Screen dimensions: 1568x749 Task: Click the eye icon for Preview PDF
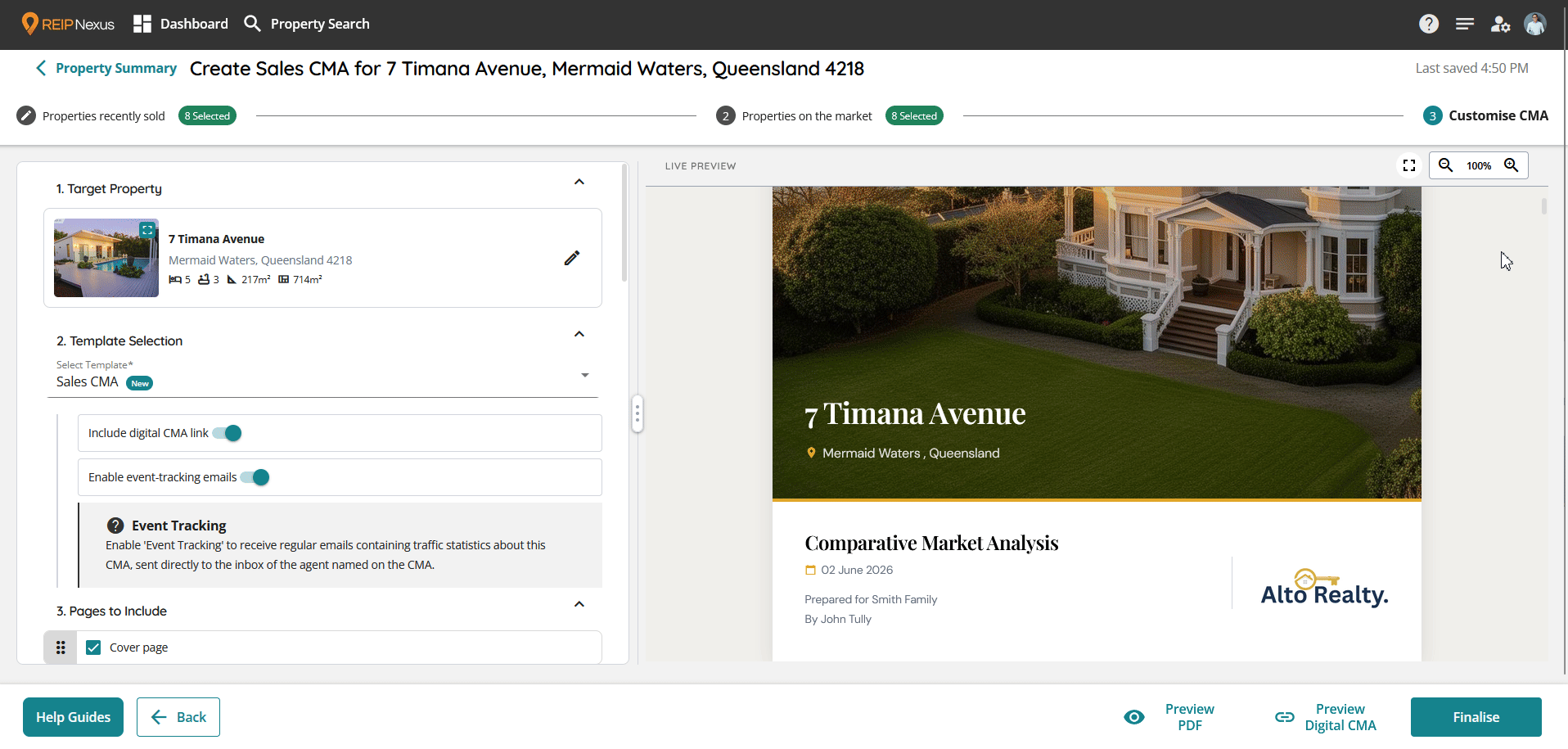[x=1134, y=717]
